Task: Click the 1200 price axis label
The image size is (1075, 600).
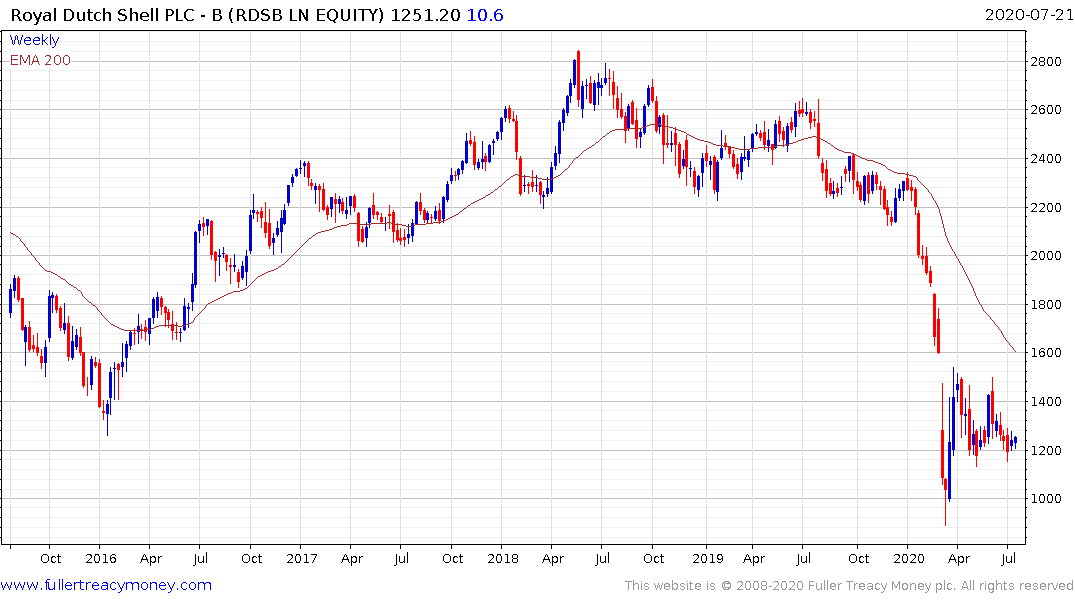Action: click(1046, 451)
